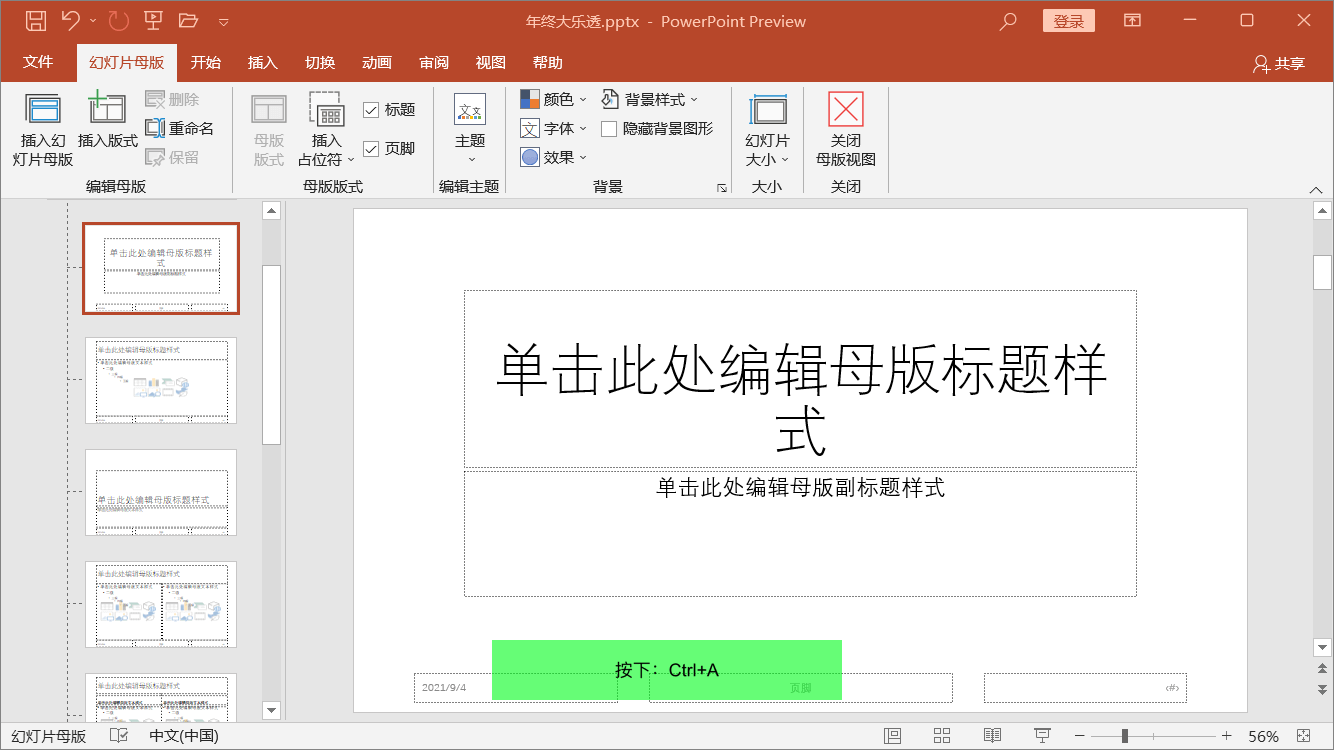Click the 幻灯片母版 status bar label
Viewport: 1334px width, 750px height.
[49, 736]
